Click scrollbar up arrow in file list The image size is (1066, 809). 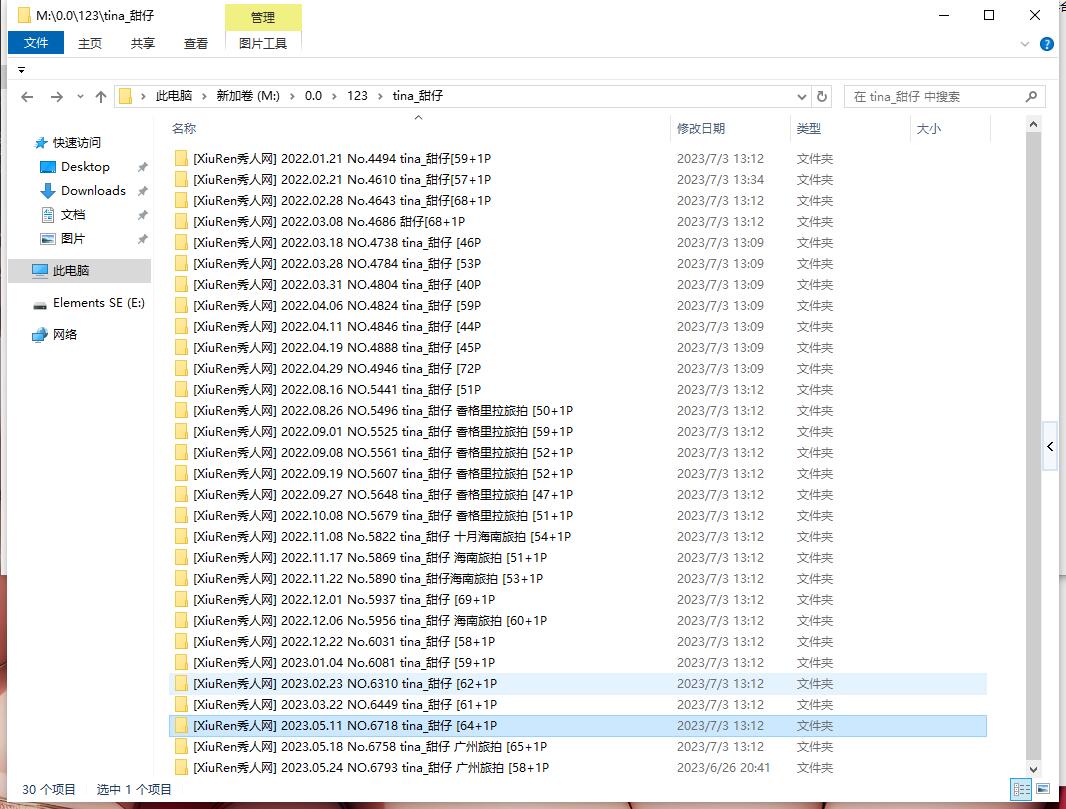click(1033, 124)
